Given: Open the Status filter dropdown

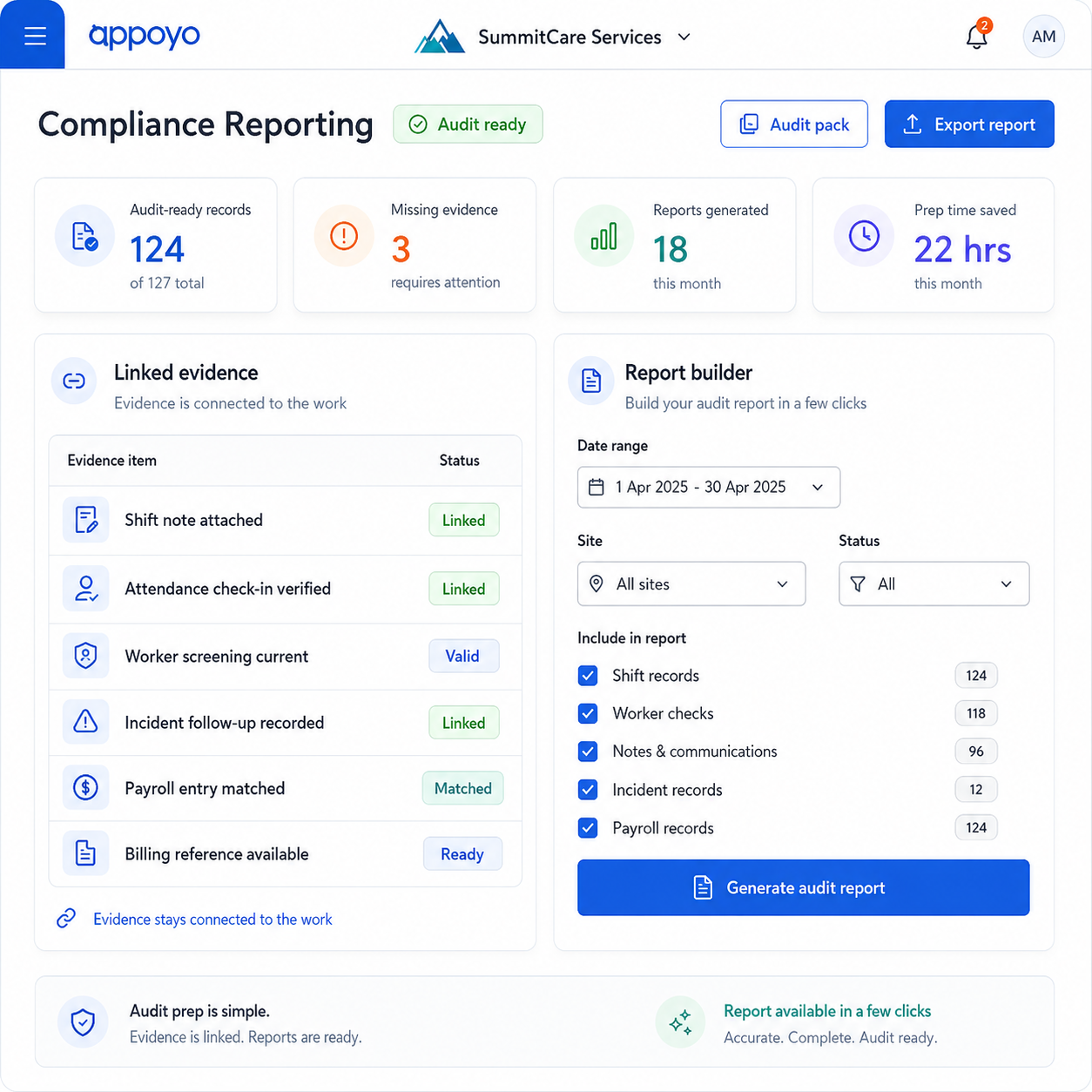Looking at the screenshot, I should tap(934, 583).
